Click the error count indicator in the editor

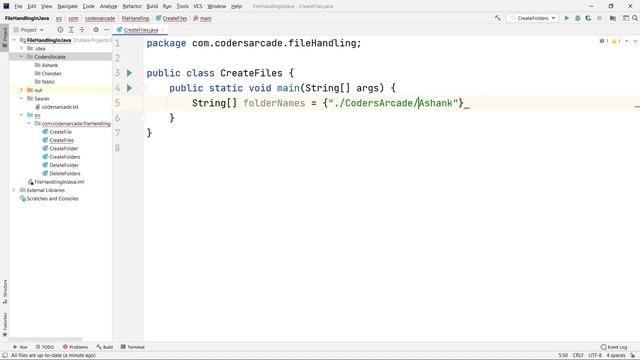[604, 41]
